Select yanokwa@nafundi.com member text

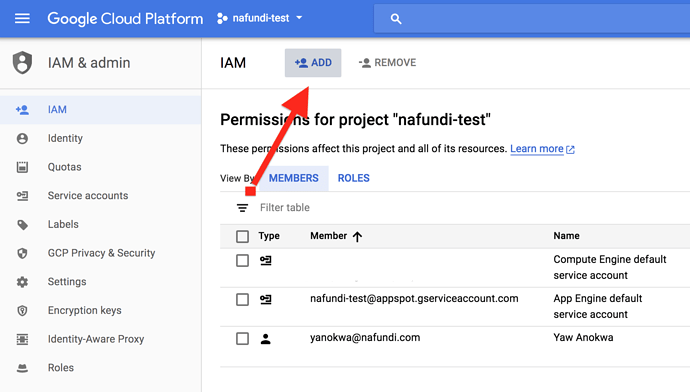(x=365, y=337)
